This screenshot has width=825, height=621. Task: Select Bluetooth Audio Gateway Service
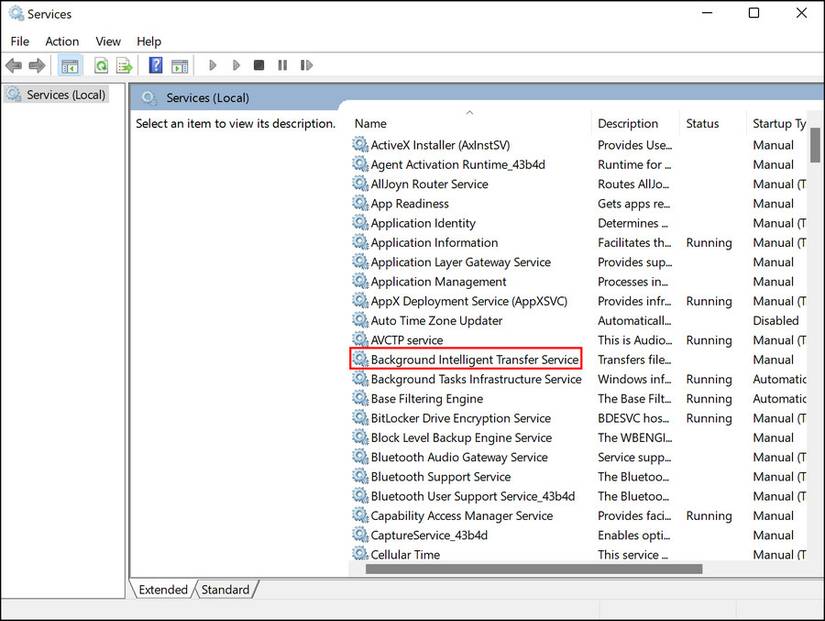tap(459, 456)
